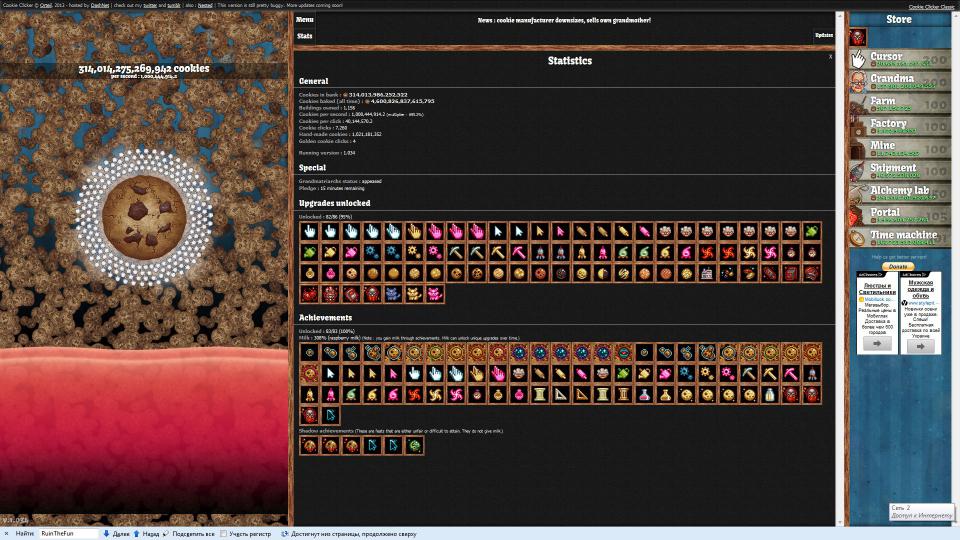Click the find bar search text field
The width and height of the screenshot is (960, 540).
pos(67,534)
